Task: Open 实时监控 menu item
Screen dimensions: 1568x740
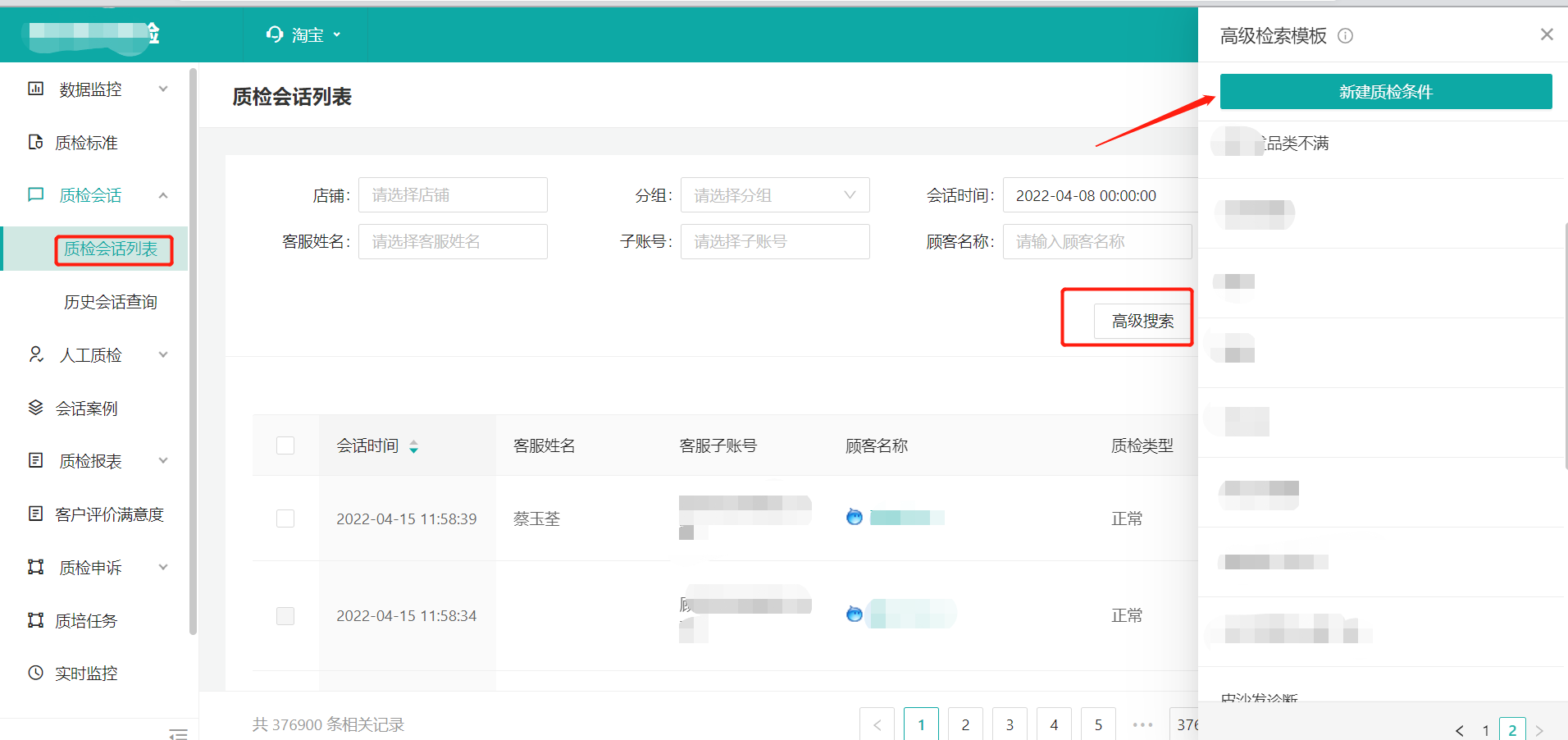Action: point(86,674)
